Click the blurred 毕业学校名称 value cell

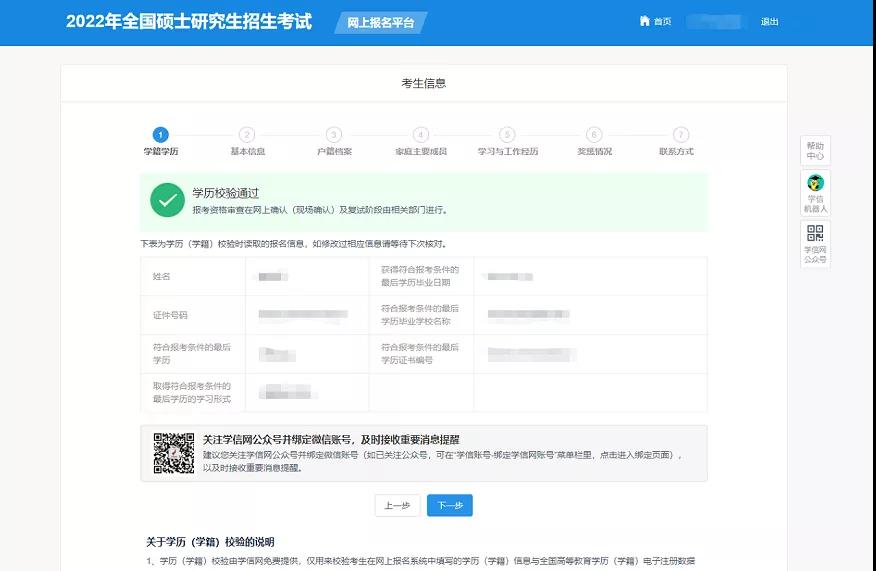point(591,315)
